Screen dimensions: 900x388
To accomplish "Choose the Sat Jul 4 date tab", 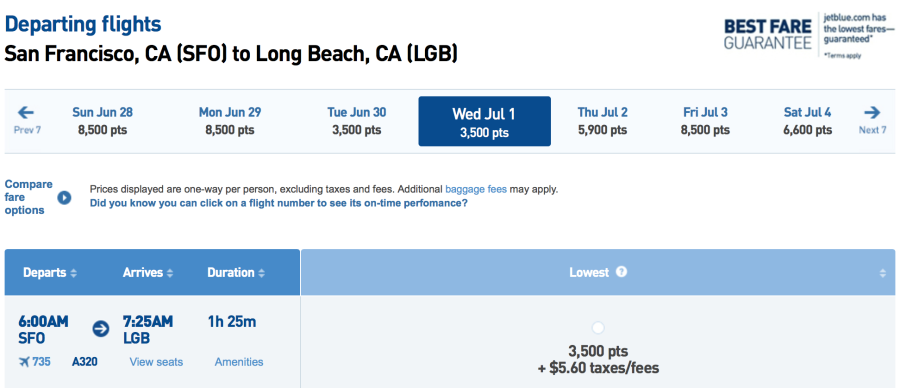I will pos(808,121).
